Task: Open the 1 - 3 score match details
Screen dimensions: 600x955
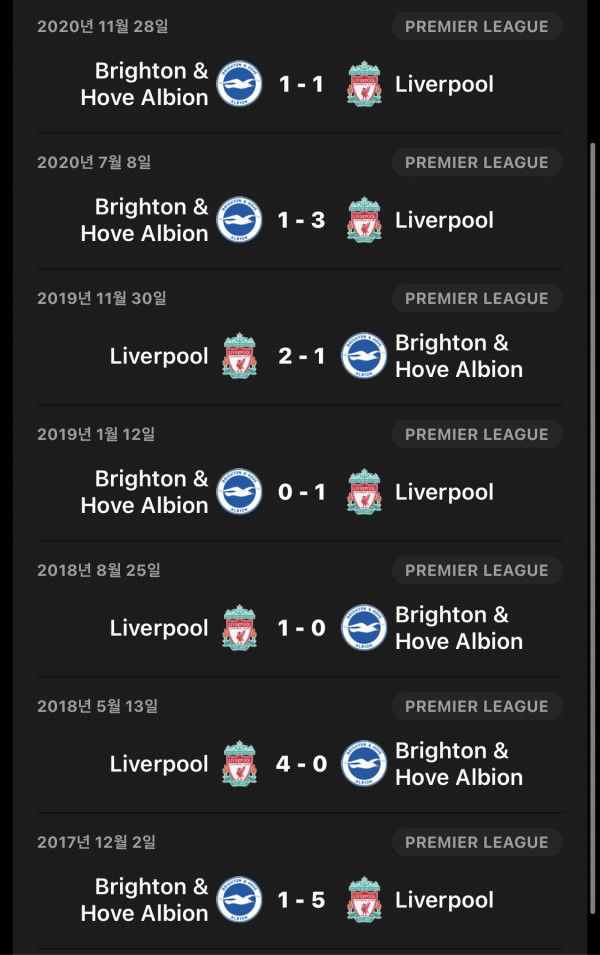Action: (302, 220)
